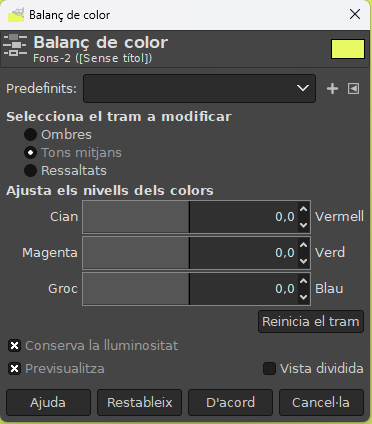The height and width of the screenshot is (424, 372).
Task: Decrease the Magenta-Verd value with down arrow
Action: tap(303, 261)
